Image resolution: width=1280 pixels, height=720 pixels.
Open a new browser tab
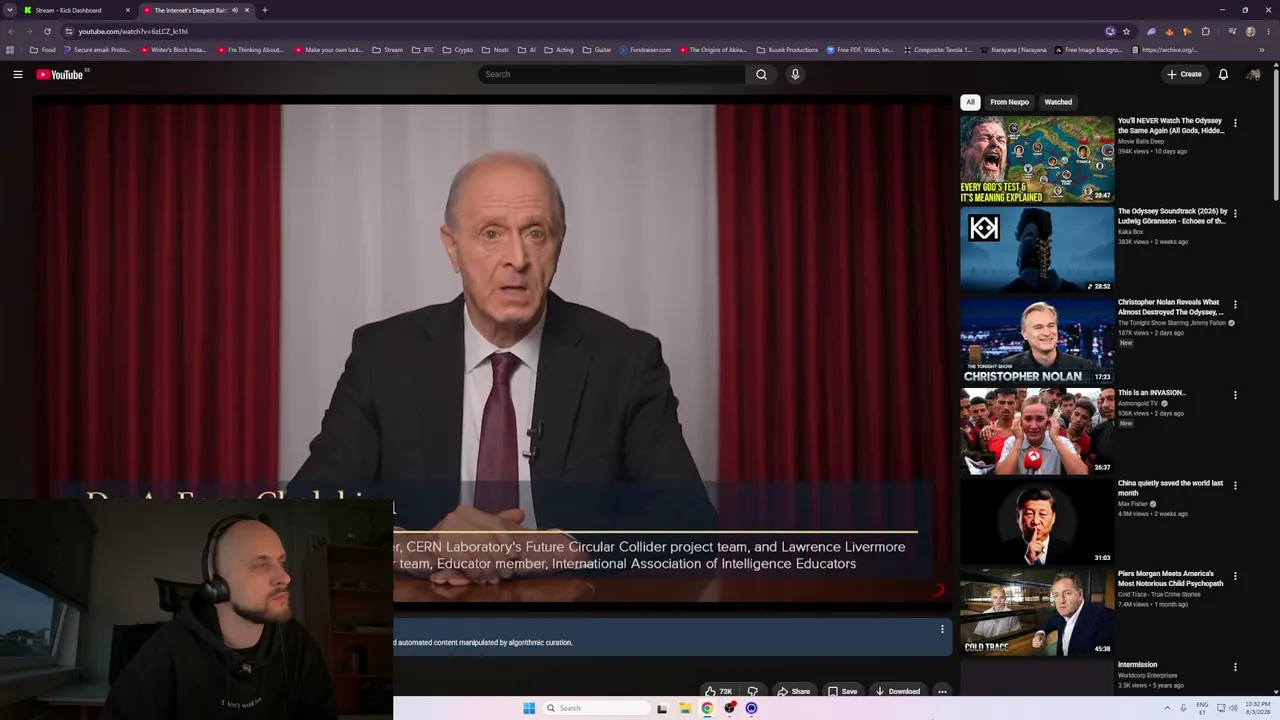click(264, 10)
